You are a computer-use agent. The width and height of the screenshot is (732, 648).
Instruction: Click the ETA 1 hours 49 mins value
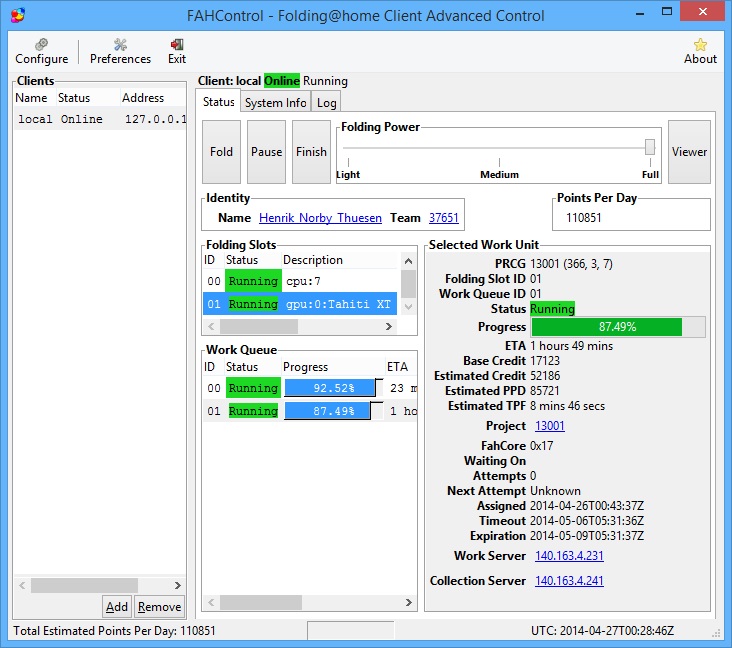tap(571, 346)
